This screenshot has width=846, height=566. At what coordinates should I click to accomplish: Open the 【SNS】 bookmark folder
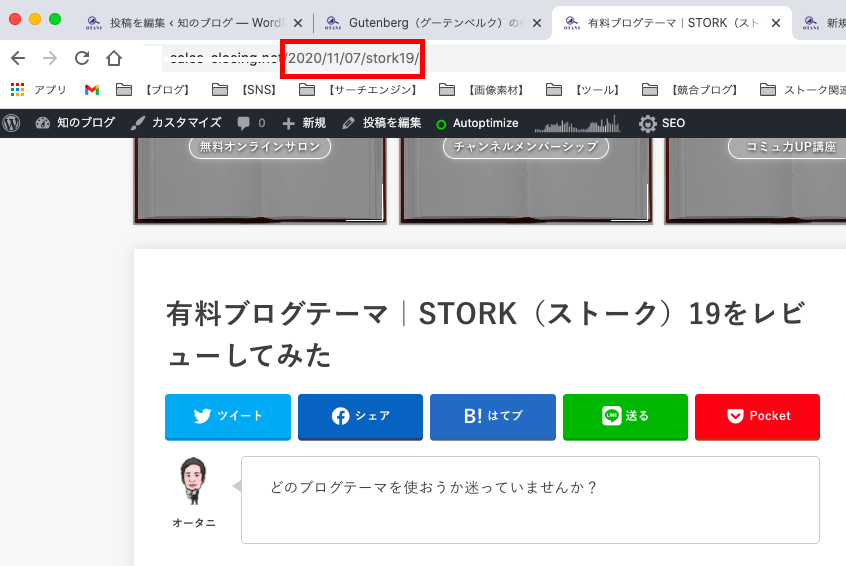coord(244,90)
